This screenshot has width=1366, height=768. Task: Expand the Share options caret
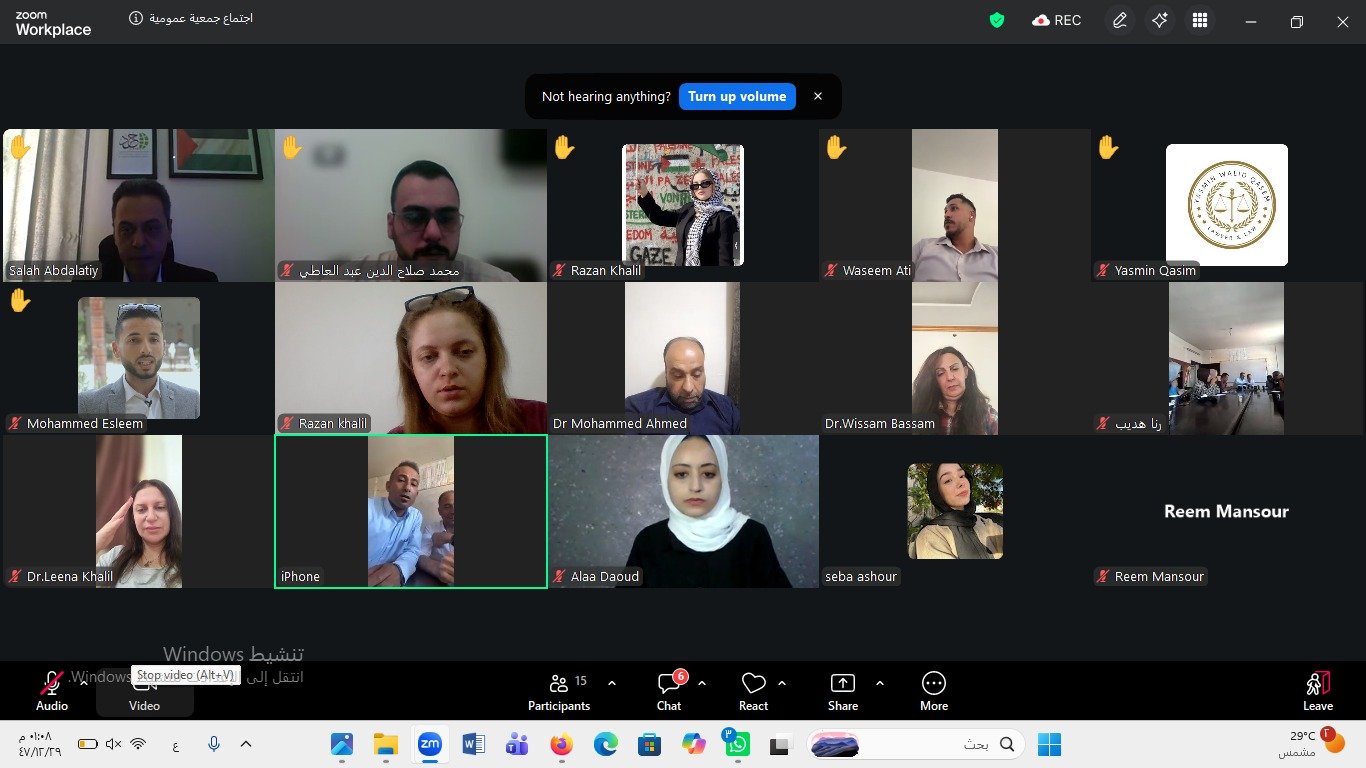[x=880, y=683]
